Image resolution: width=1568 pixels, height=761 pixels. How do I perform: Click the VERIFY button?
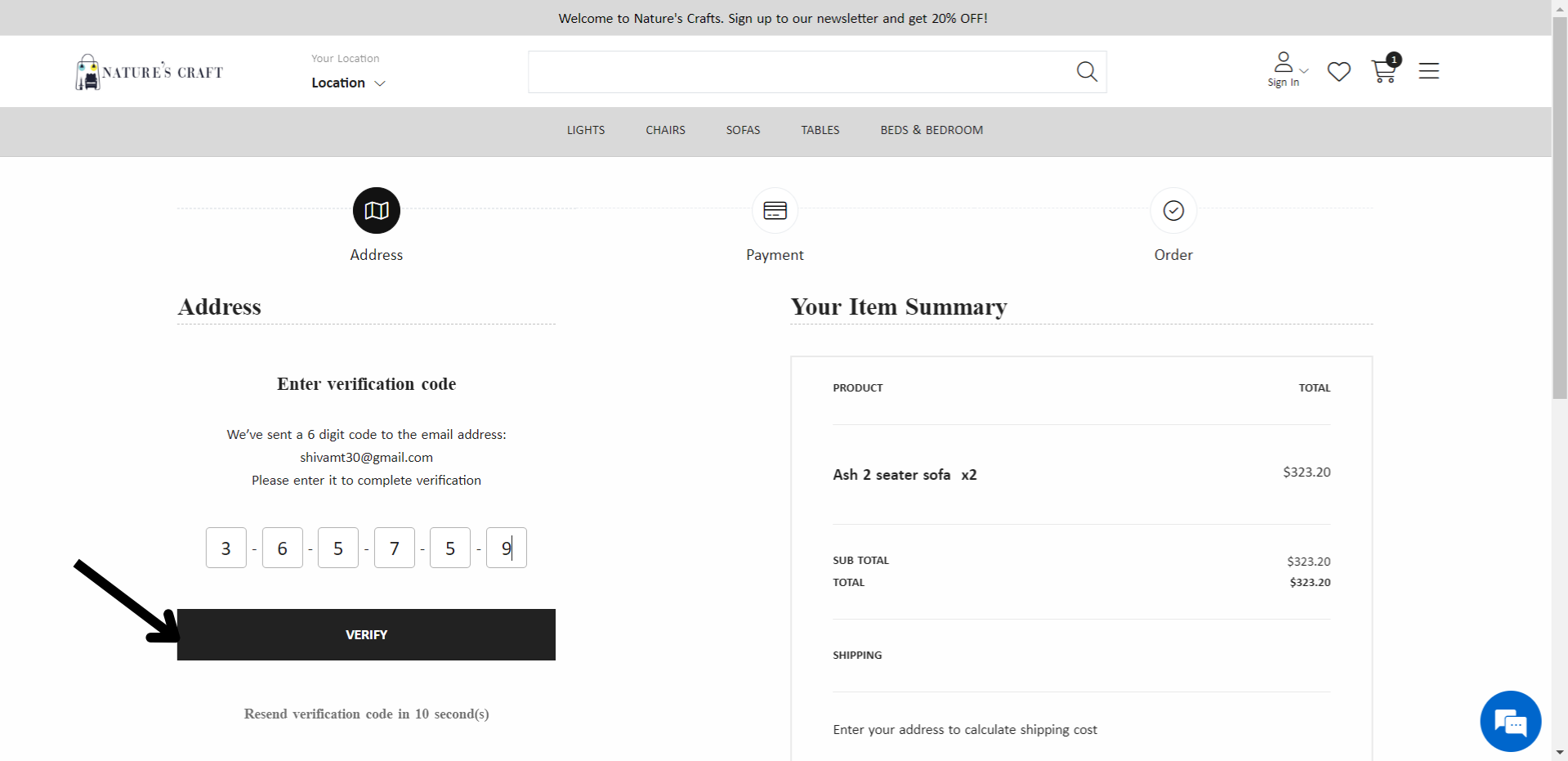click(x=366, y=634)
